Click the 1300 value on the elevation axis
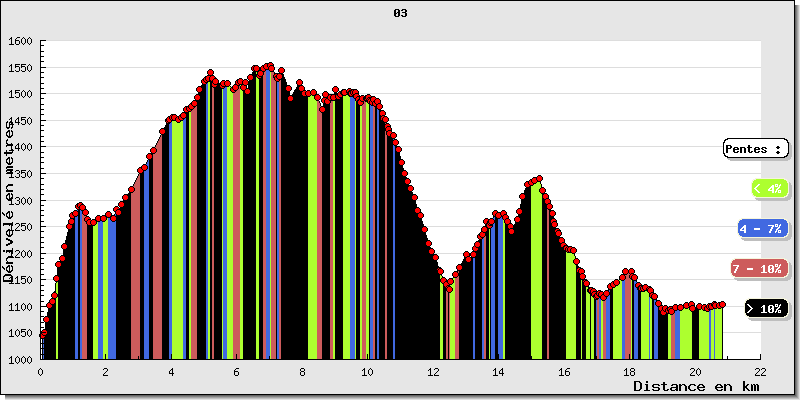The image size is (800, 400). click(x=20, y=201)
